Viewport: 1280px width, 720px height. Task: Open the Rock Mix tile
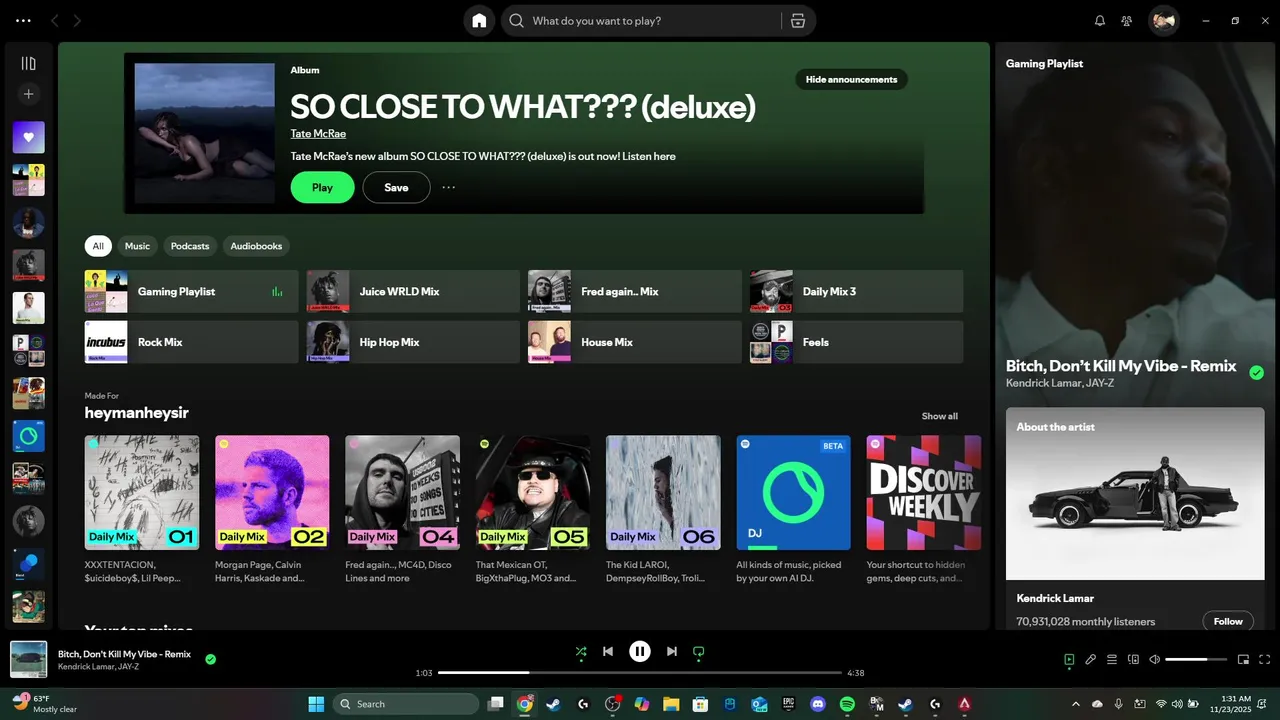tap(191, 342)
